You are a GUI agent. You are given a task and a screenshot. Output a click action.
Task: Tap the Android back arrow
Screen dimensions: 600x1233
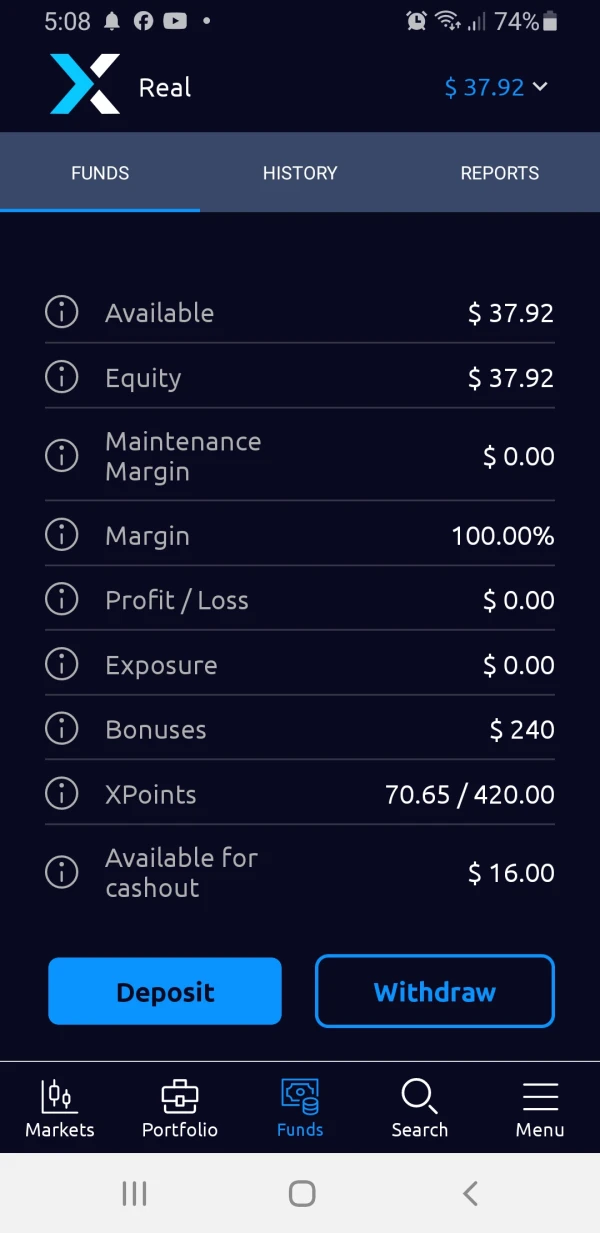click(x=470, y=1193)
